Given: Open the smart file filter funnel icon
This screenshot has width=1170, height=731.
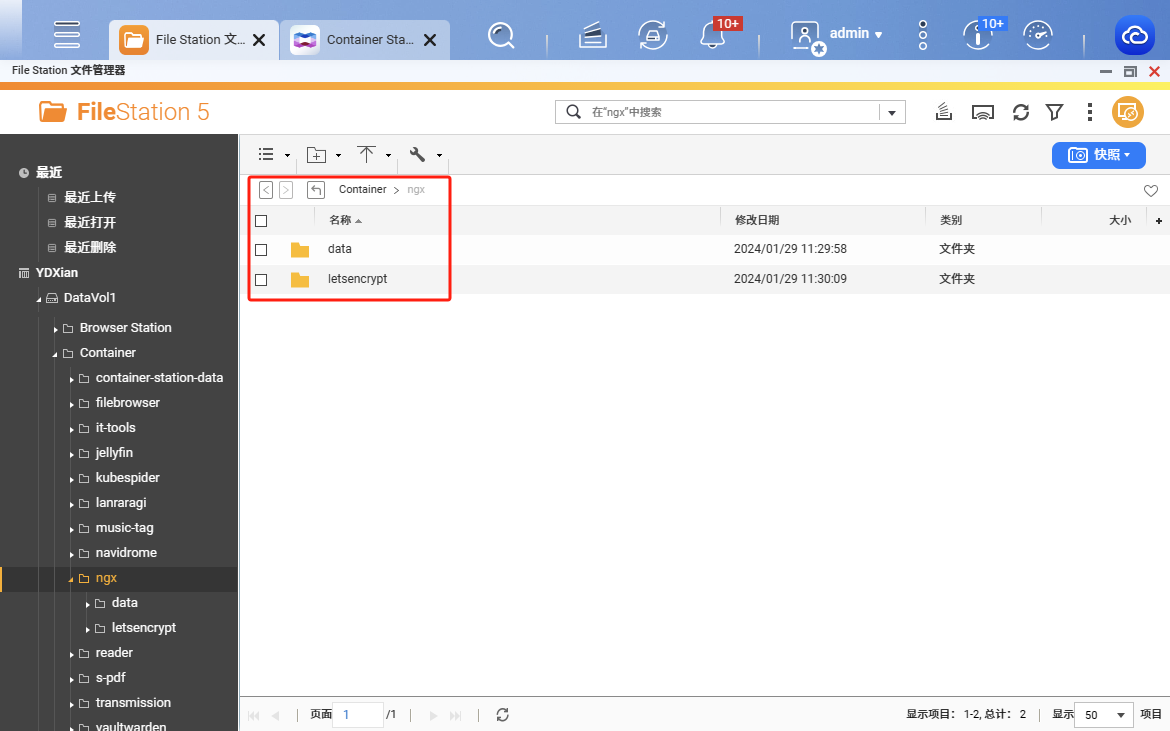Looking at the screenshot, I should [1054, 113].
